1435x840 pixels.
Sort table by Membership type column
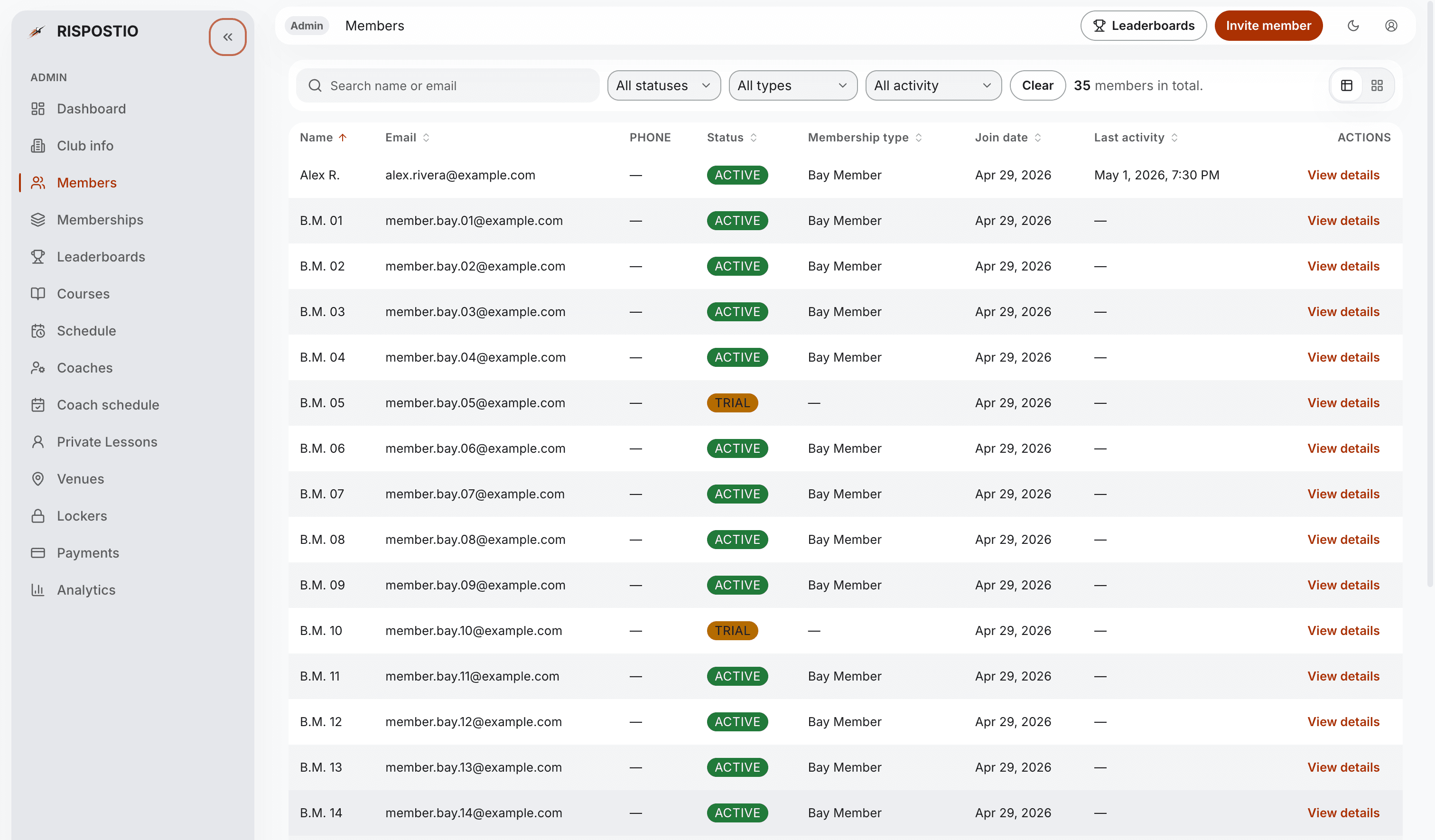click(x=865, y=137)
